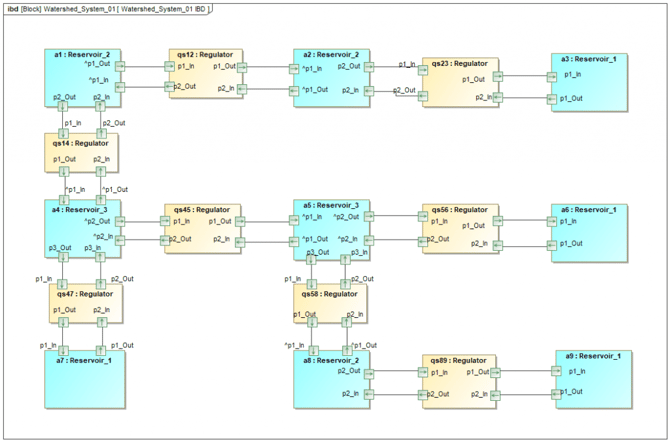Screen dimensions: 670x442
Task: Select the ^p2_Out port on a5 : Reservoir_3
Action: coord(369,216)
